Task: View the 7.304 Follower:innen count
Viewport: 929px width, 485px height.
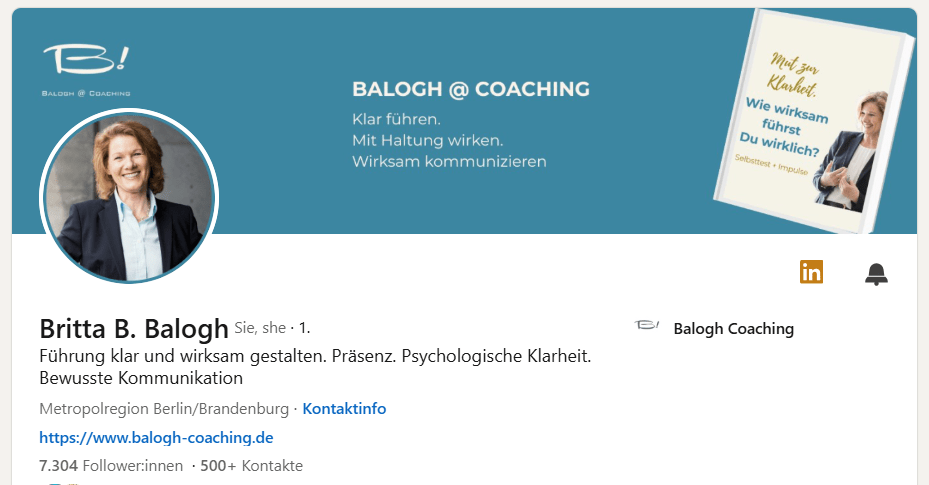Action: tap(110, 466)
